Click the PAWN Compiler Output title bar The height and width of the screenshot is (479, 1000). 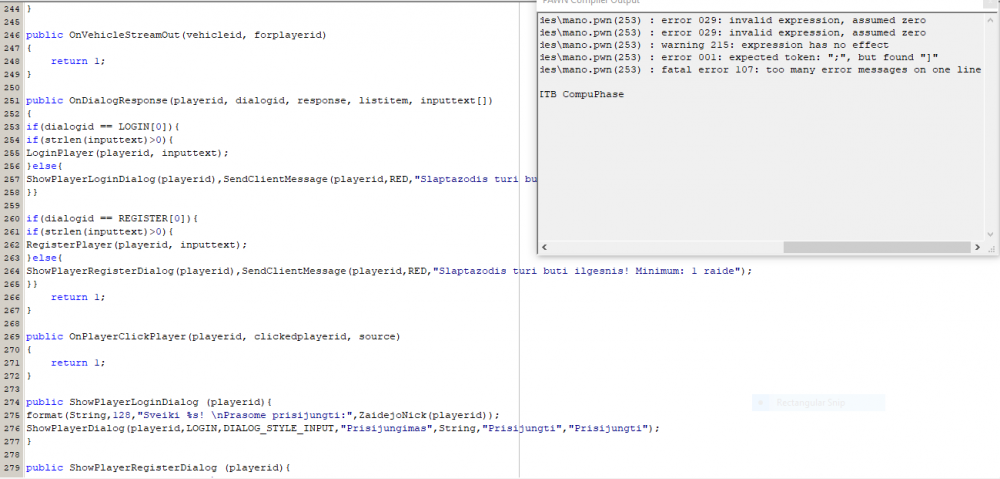point(759,3)
